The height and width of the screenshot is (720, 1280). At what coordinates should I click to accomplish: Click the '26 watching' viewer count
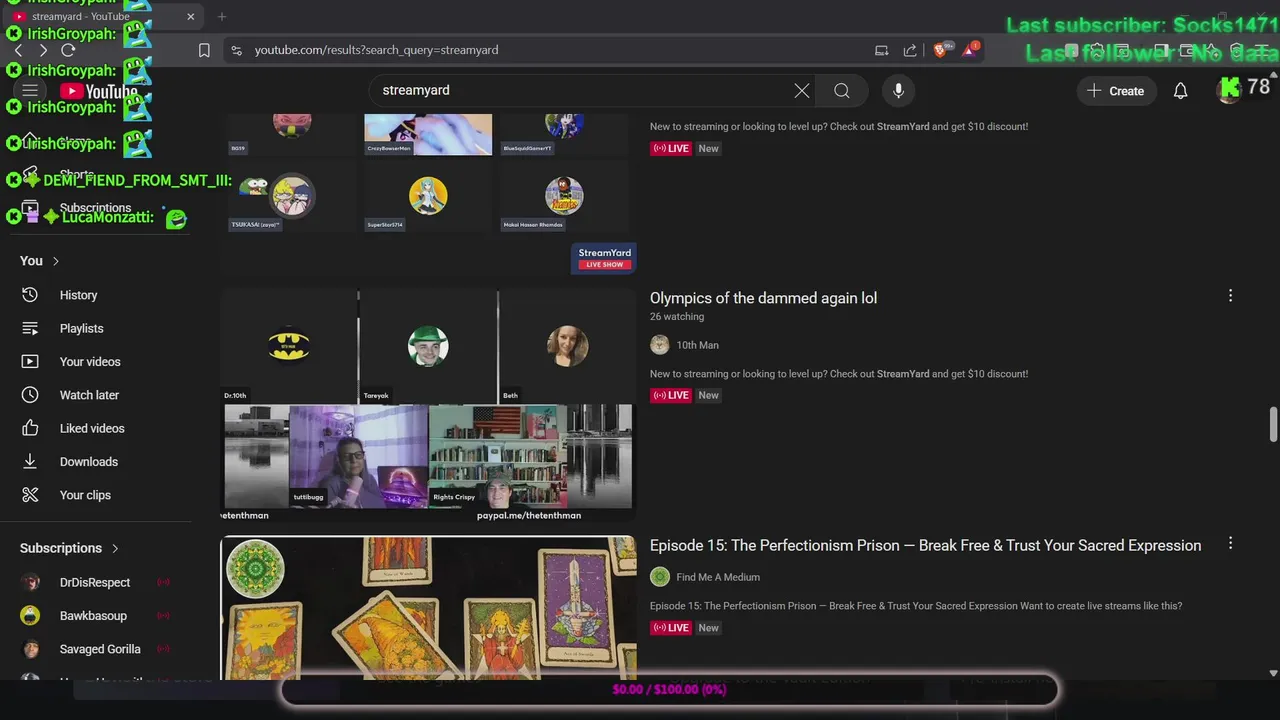tap(677, 317)
